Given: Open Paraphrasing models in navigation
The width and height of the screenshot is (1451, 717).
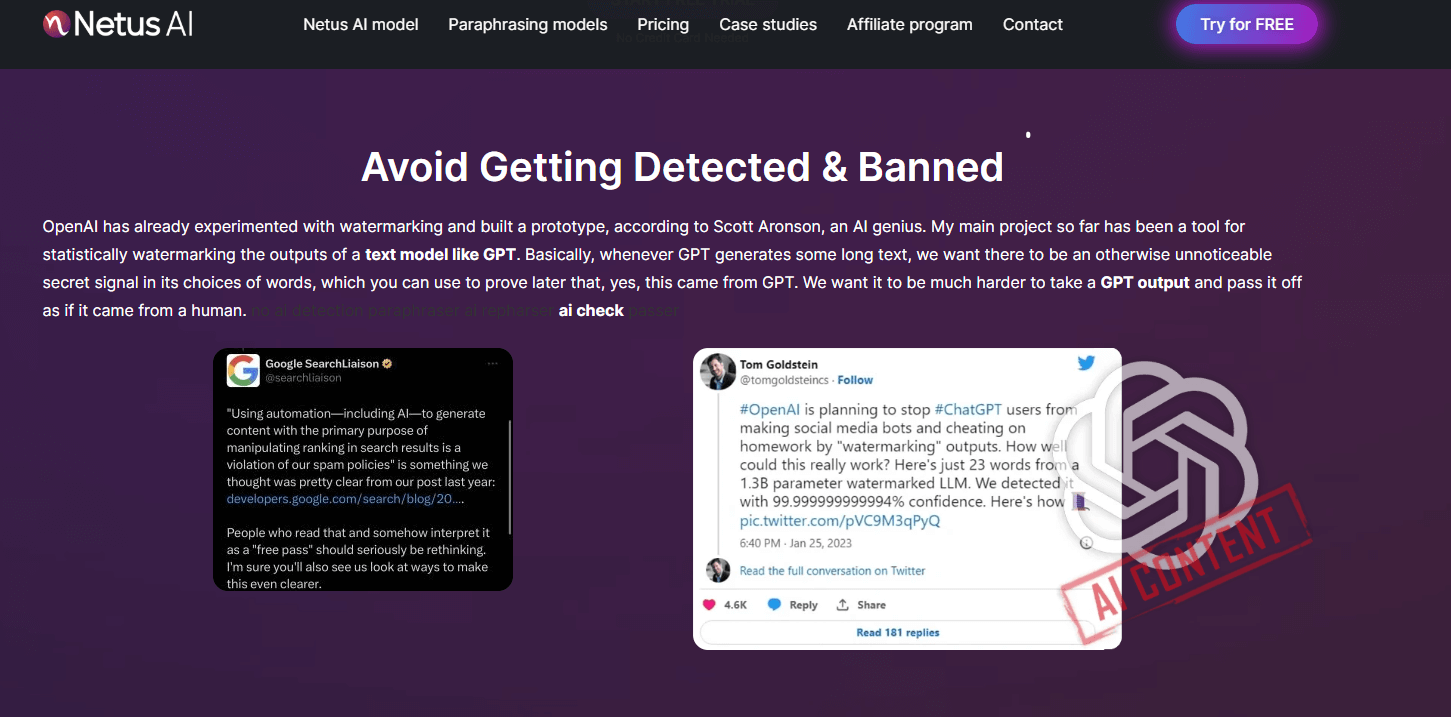Looking at the screenshot, I should click(x=528, y=24).
